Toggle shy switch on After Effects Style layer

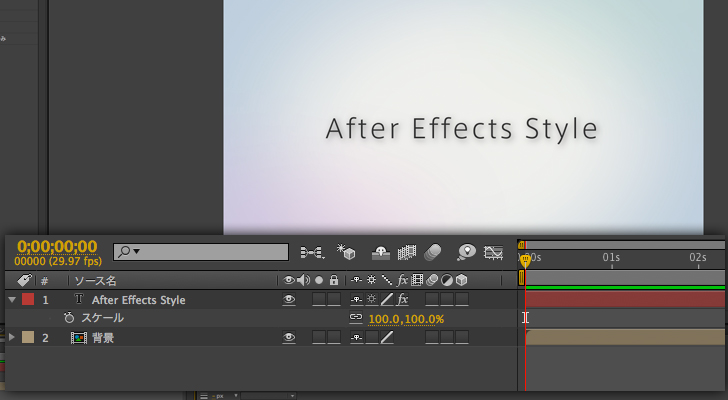356,300
